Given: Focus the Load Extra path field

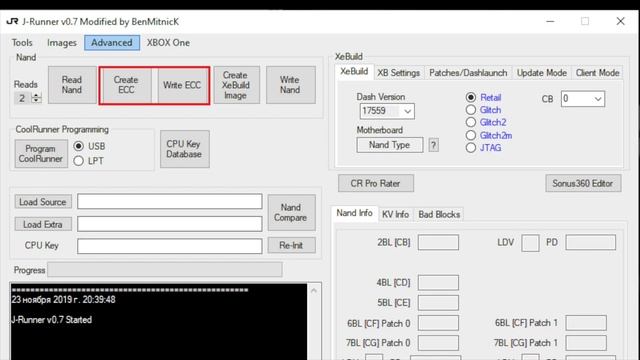Looking at the screenshot, I should point(169,224).
